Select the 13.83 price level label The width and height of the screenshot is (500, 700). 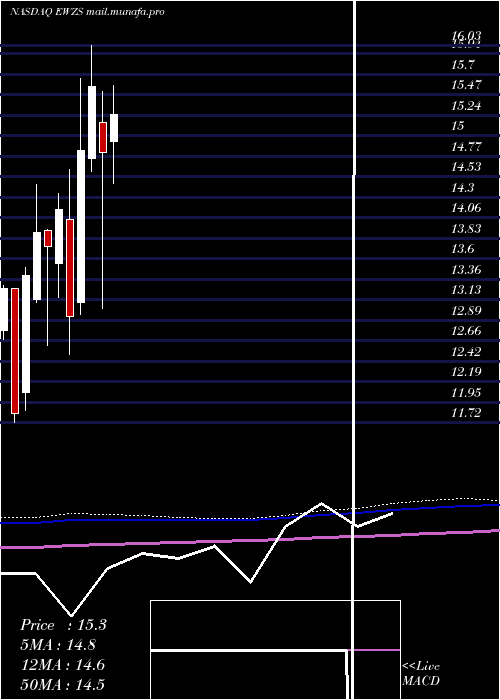click(x=467, y=229)
